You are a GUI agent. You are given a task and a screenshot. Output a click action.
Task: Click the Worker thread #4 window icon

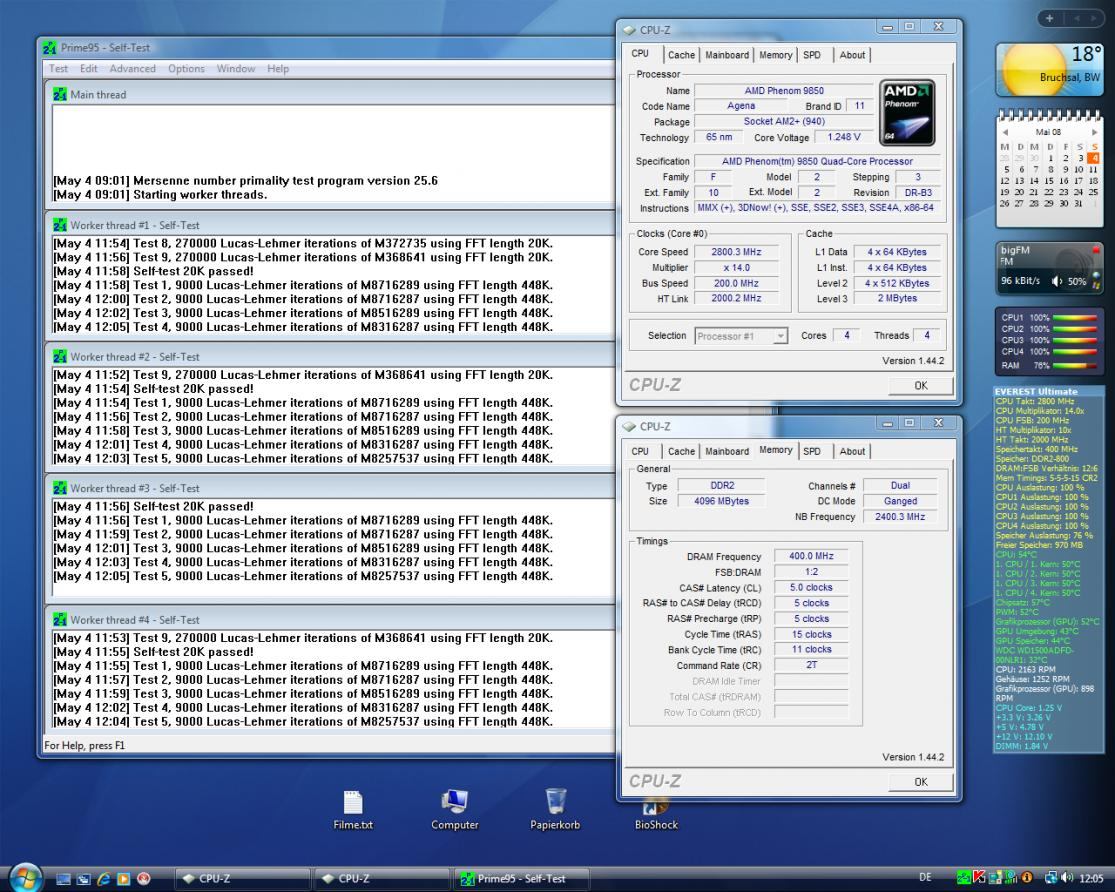(x=60, y=620)
